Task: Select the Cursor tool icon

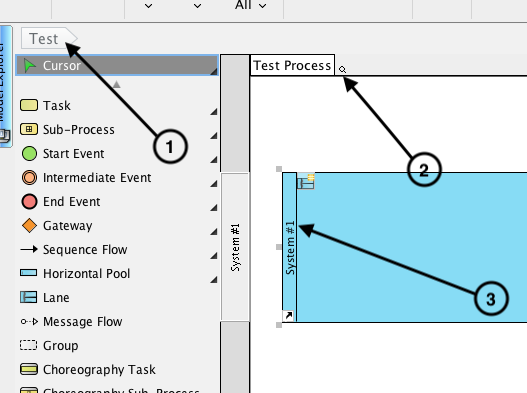Action: [x=30, y=66]
